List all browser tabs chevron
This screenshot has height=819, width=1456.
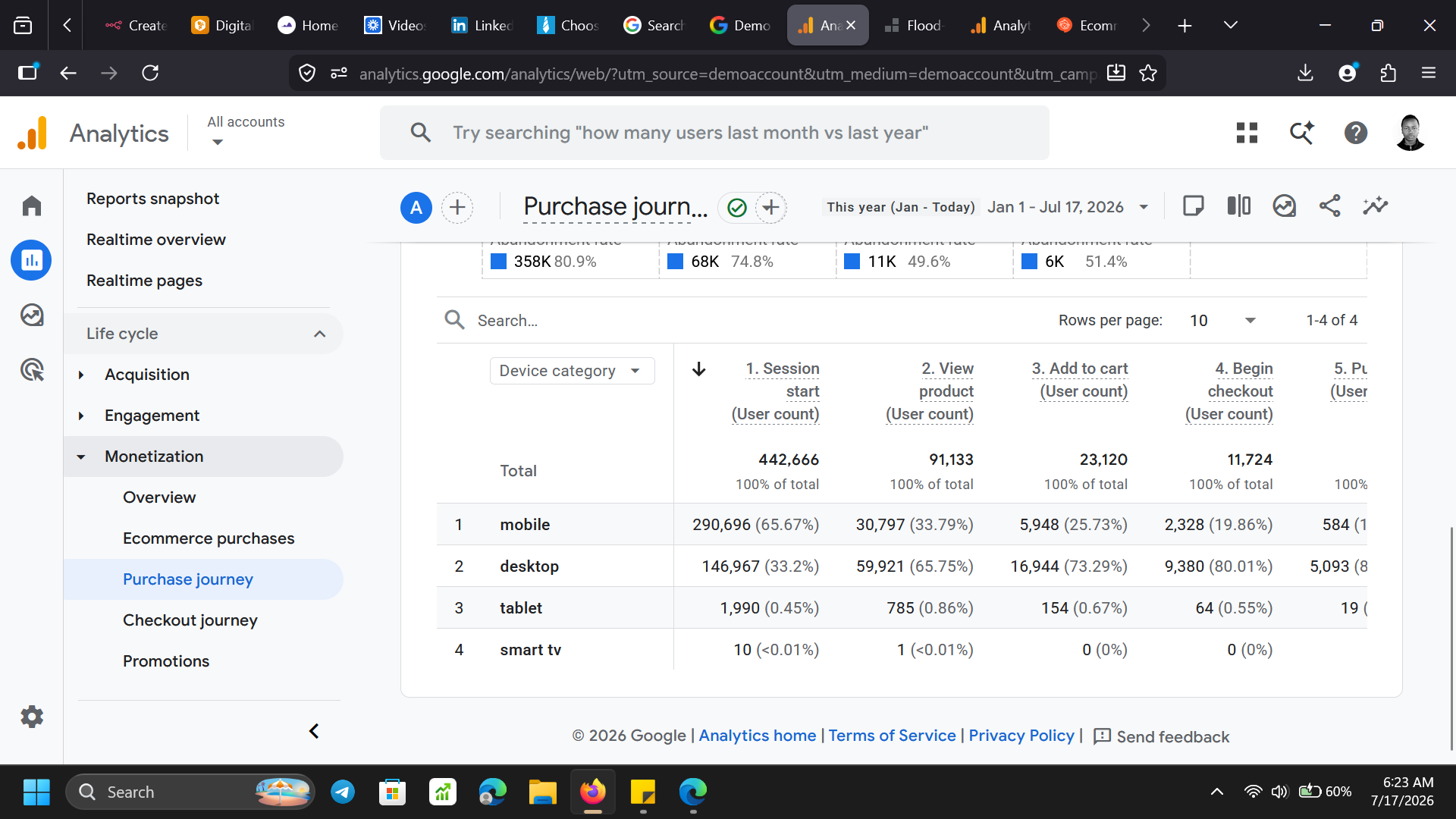[x=1230, y=25]
